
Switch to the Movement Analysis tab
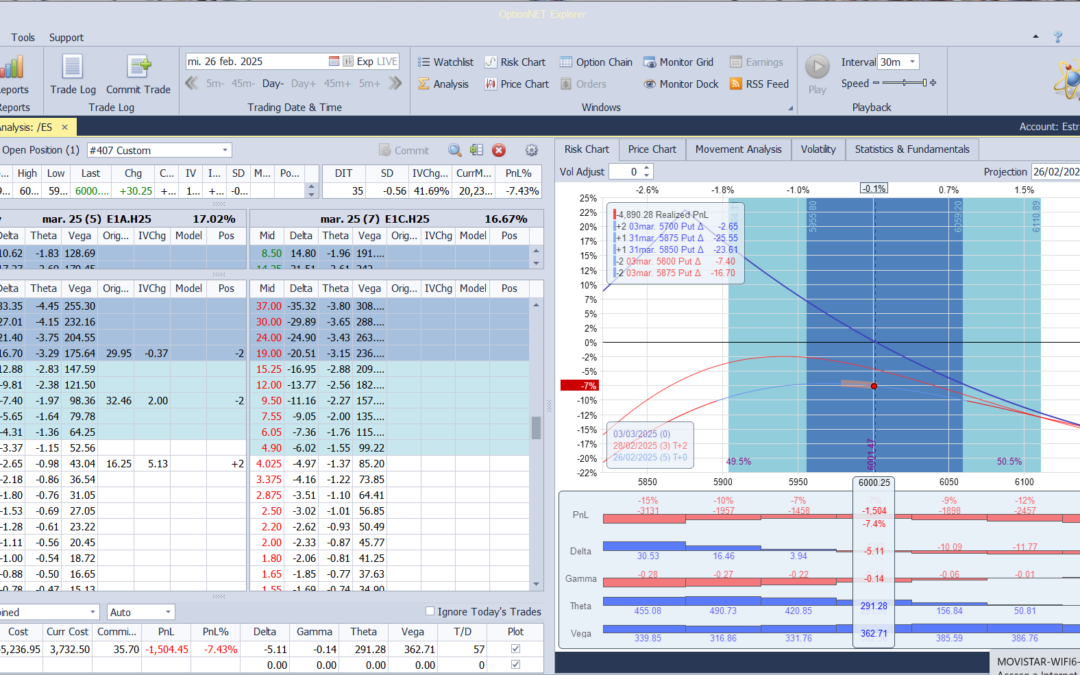738,149
